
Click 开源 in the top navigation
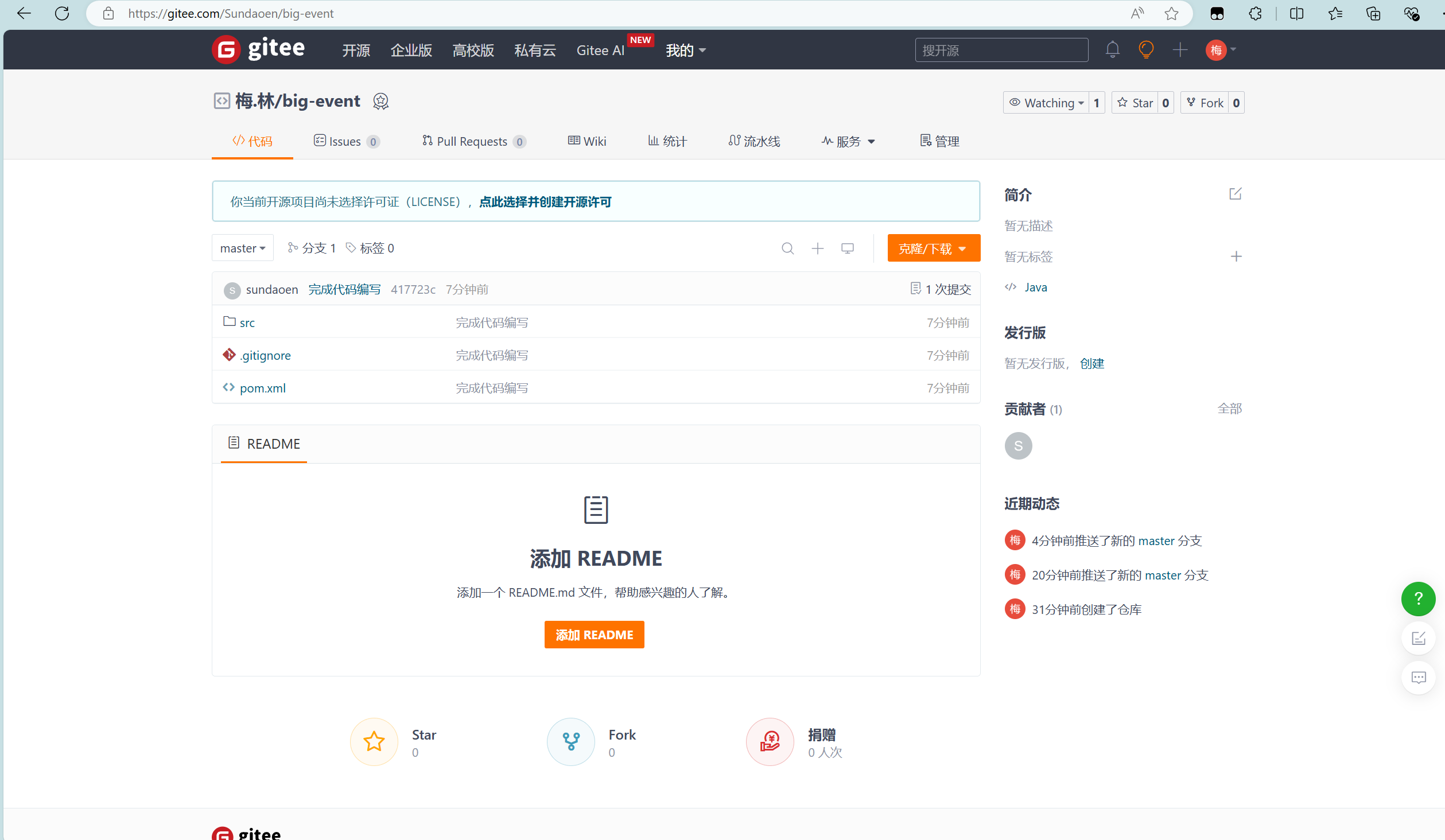tap(356, 50)
